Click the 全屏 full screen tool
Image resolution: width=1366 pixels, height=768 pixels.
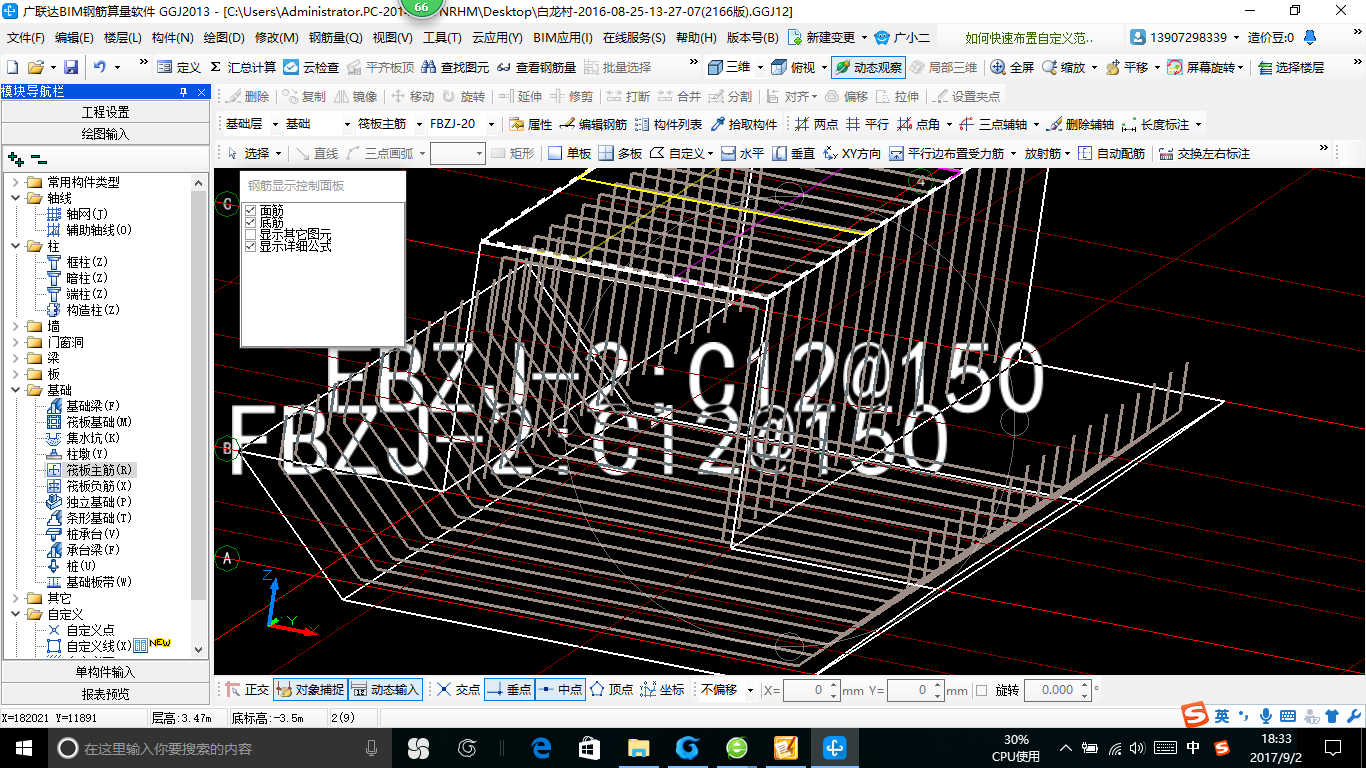(x=1012, y=67)
